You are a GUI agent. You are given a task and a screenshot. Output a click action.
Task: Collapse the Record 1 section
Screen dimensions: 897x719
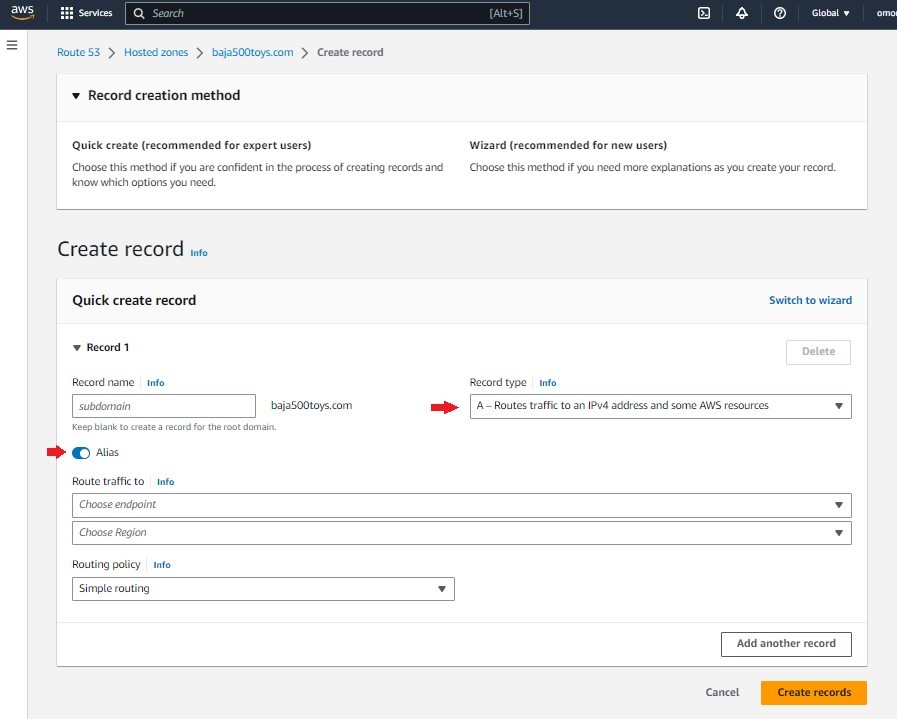[77, 348]
